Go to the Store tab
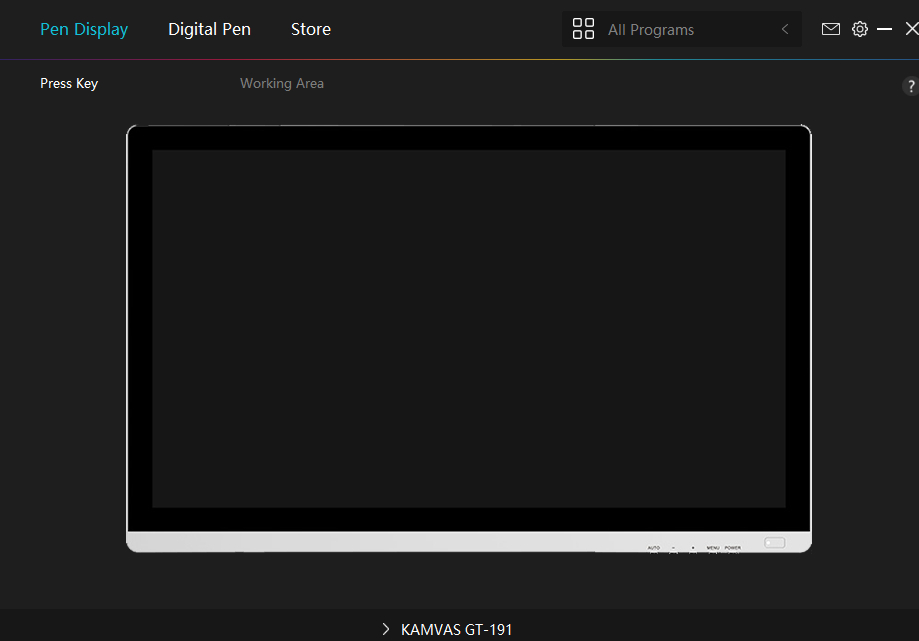The image size is (919, 641). coord(311,29)
